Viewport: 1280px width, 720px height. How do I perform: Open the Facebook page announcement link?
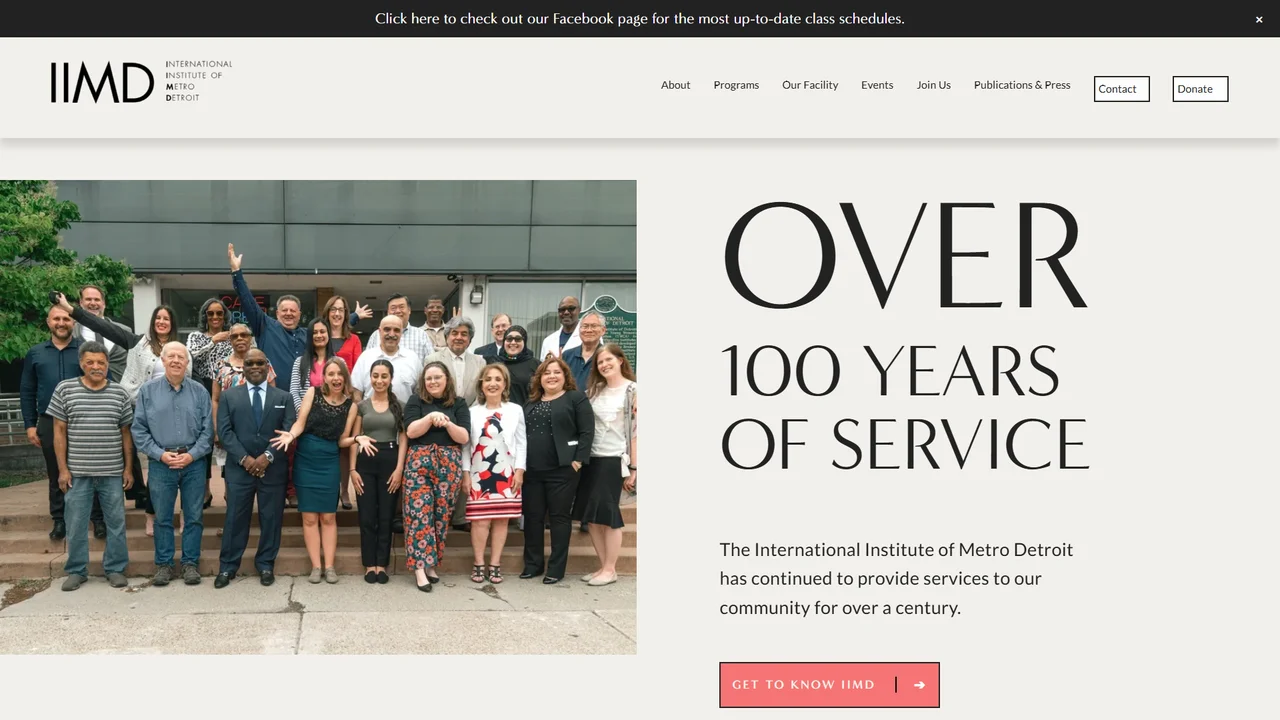(640, 19)
